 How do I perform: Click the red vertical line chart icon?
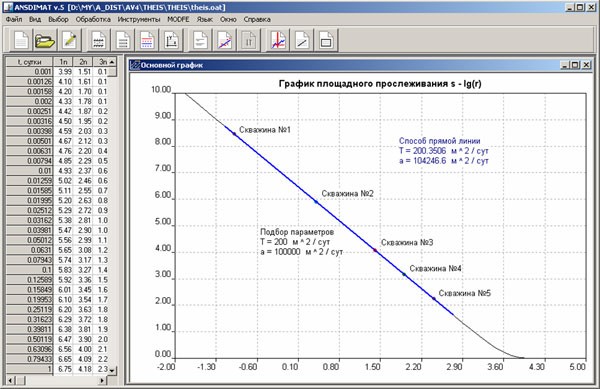click(x=278, y=40)
